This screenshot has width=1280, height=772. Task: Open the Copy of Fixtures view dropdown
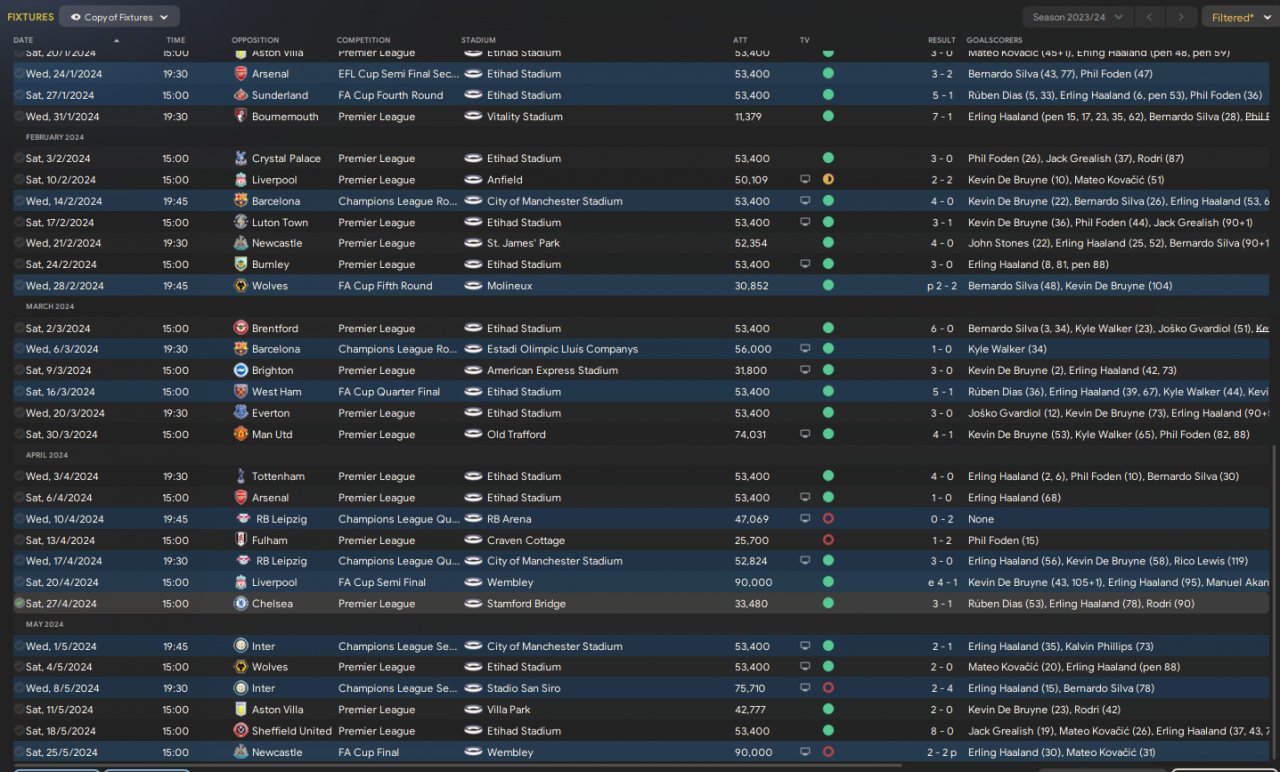coord(120,17)
